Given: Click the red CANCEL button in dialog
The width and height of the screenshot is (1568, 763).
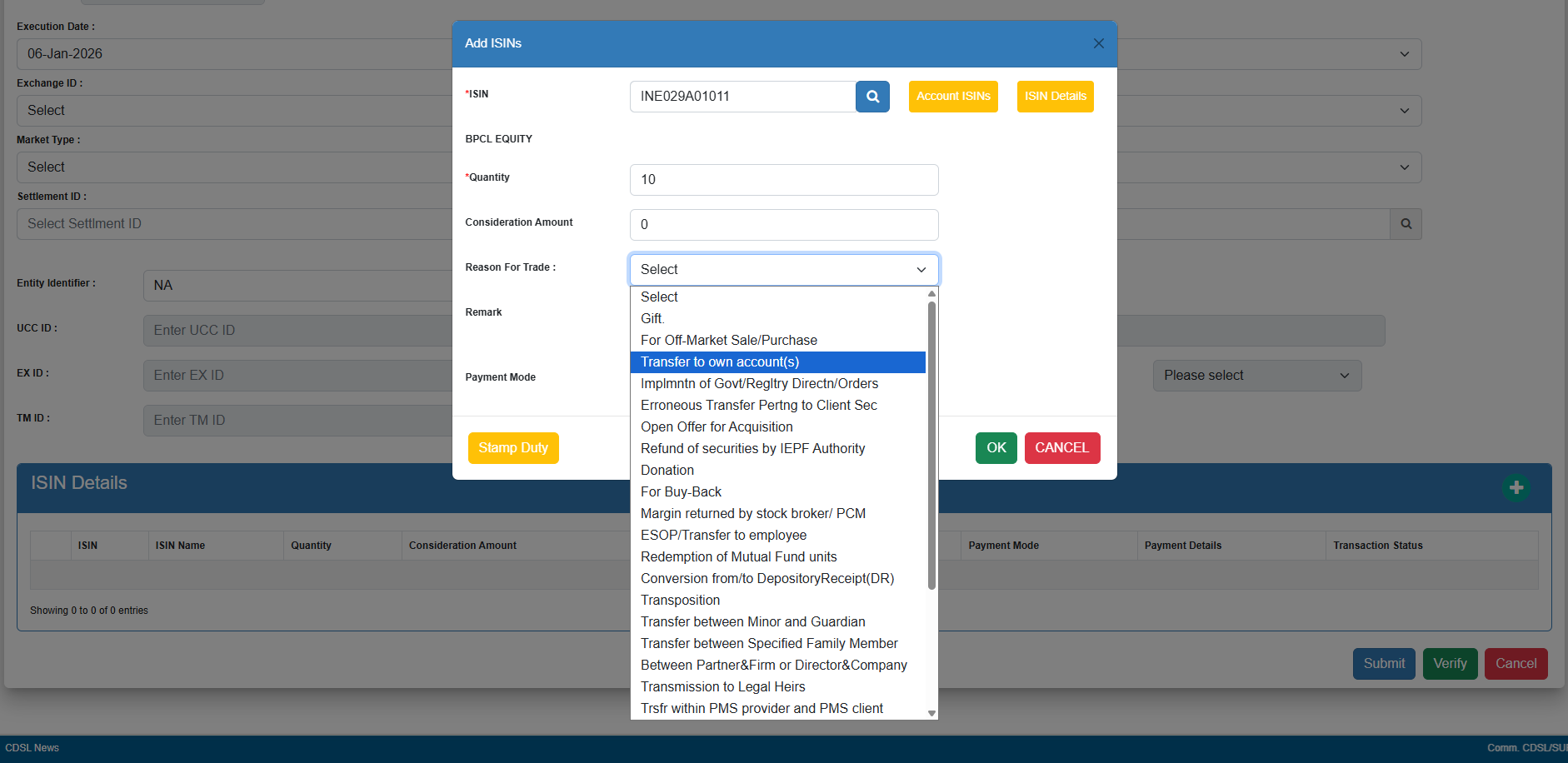Looking at the screenshot, I should coord(1061,448).
